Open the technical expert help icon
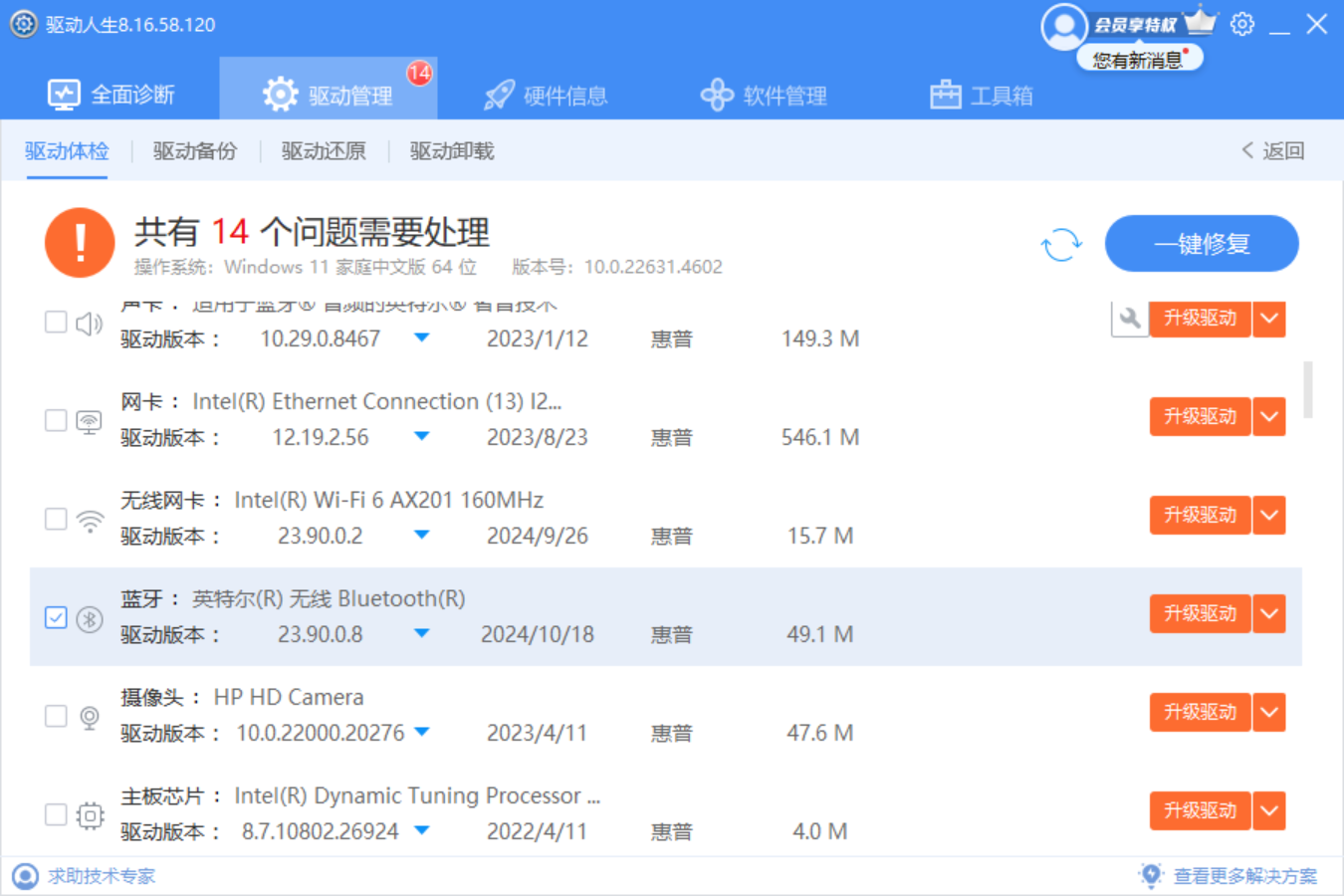 (x=25, y=876)
